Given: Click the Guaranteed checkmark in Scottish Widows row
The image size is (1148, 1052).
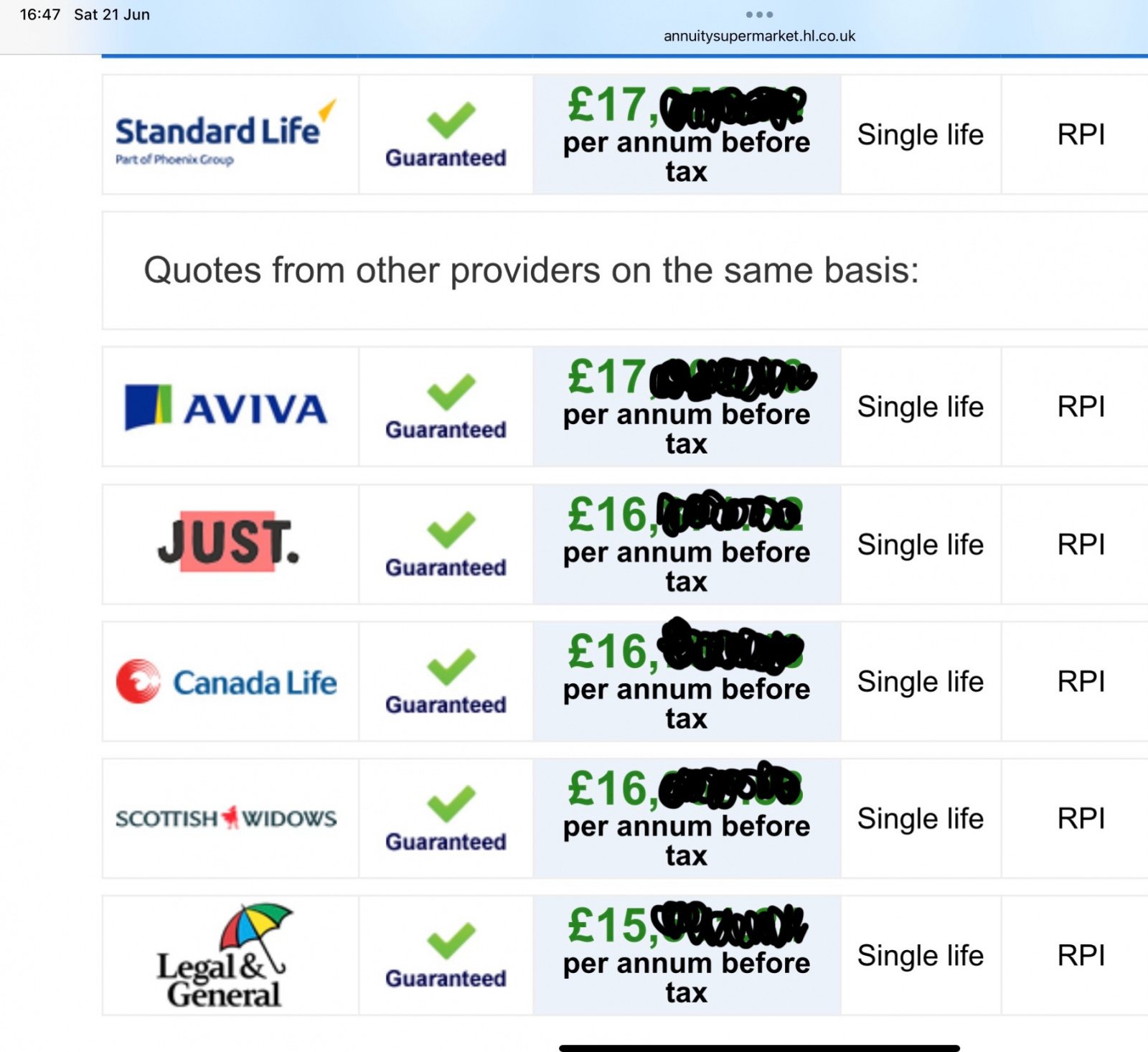Looking at the screenshot, I should click(x=451, y=804).
